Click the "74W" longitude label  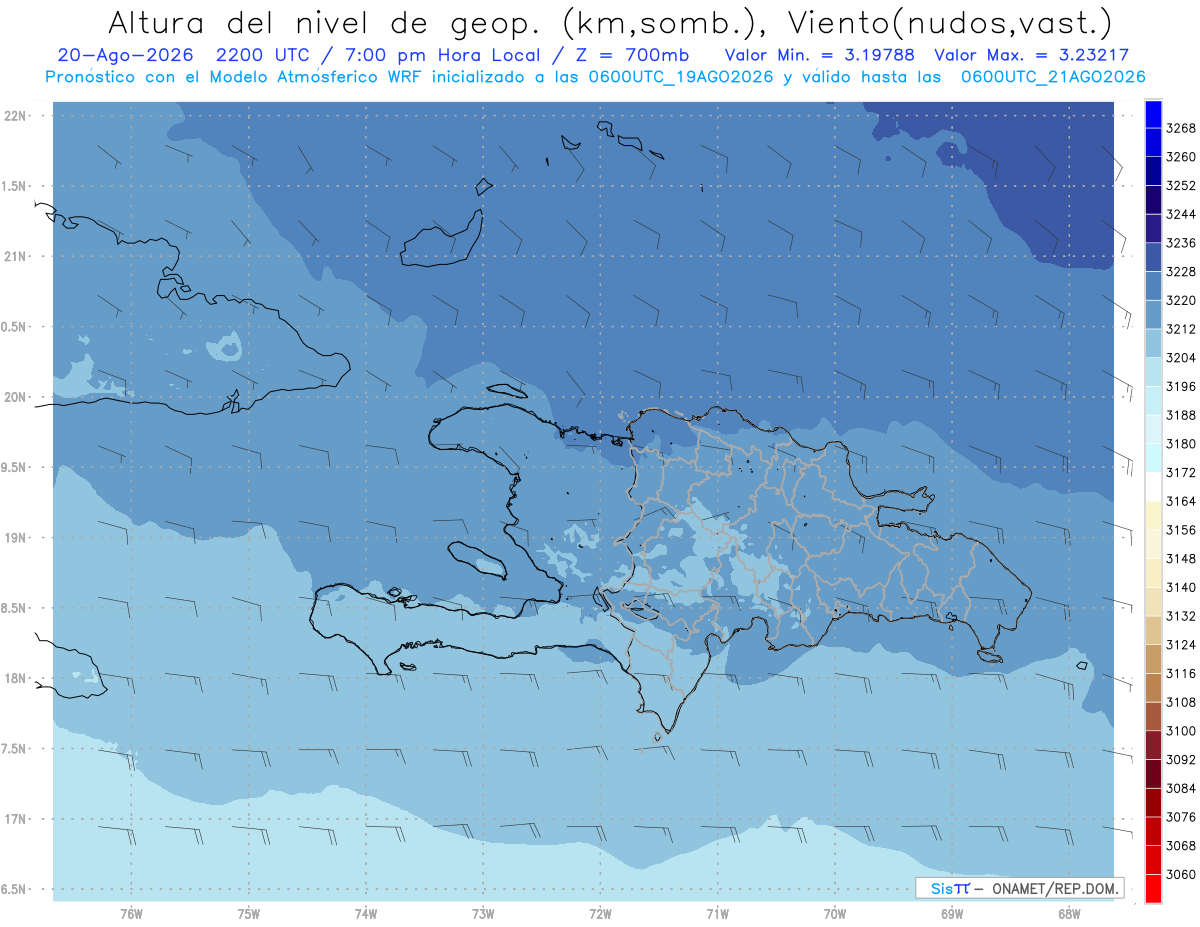pyautogui.click(x=366, y=914)
